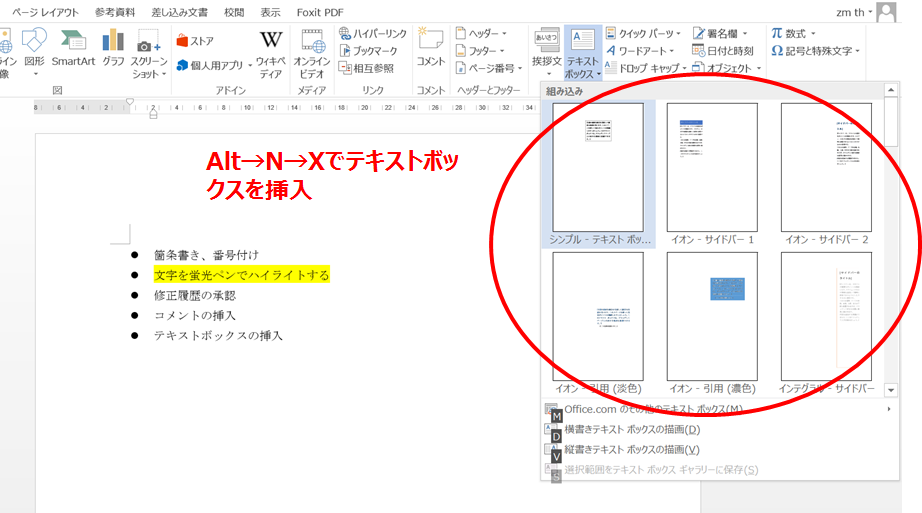
Task: Insert a ハイパーリンク
Action: [373, 34]
